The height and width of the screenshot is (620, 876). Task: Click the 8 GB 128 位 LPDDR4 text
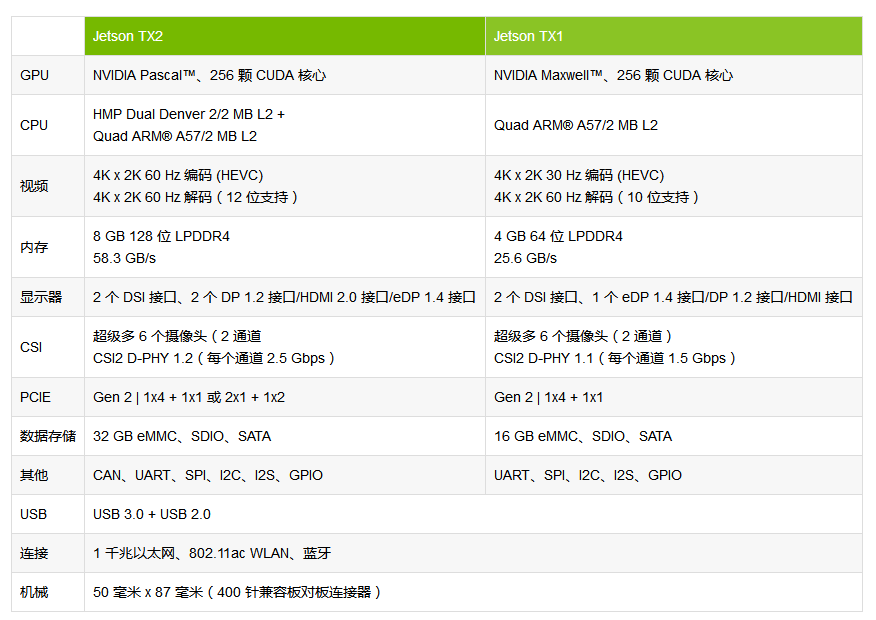tap(161, 236)
